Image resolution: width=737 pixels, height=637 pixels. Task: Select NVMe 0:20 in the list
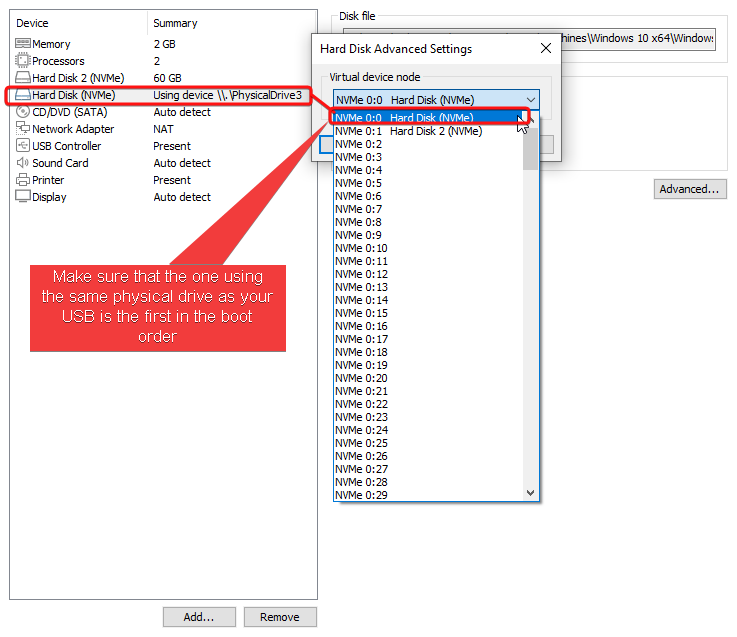(428, 378)
